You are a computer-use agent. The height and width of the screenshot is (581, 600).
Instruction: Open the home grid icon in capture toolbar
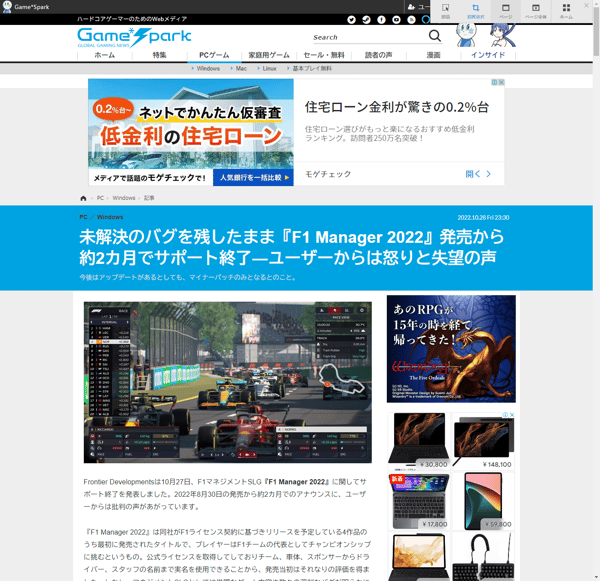(566, 11)
